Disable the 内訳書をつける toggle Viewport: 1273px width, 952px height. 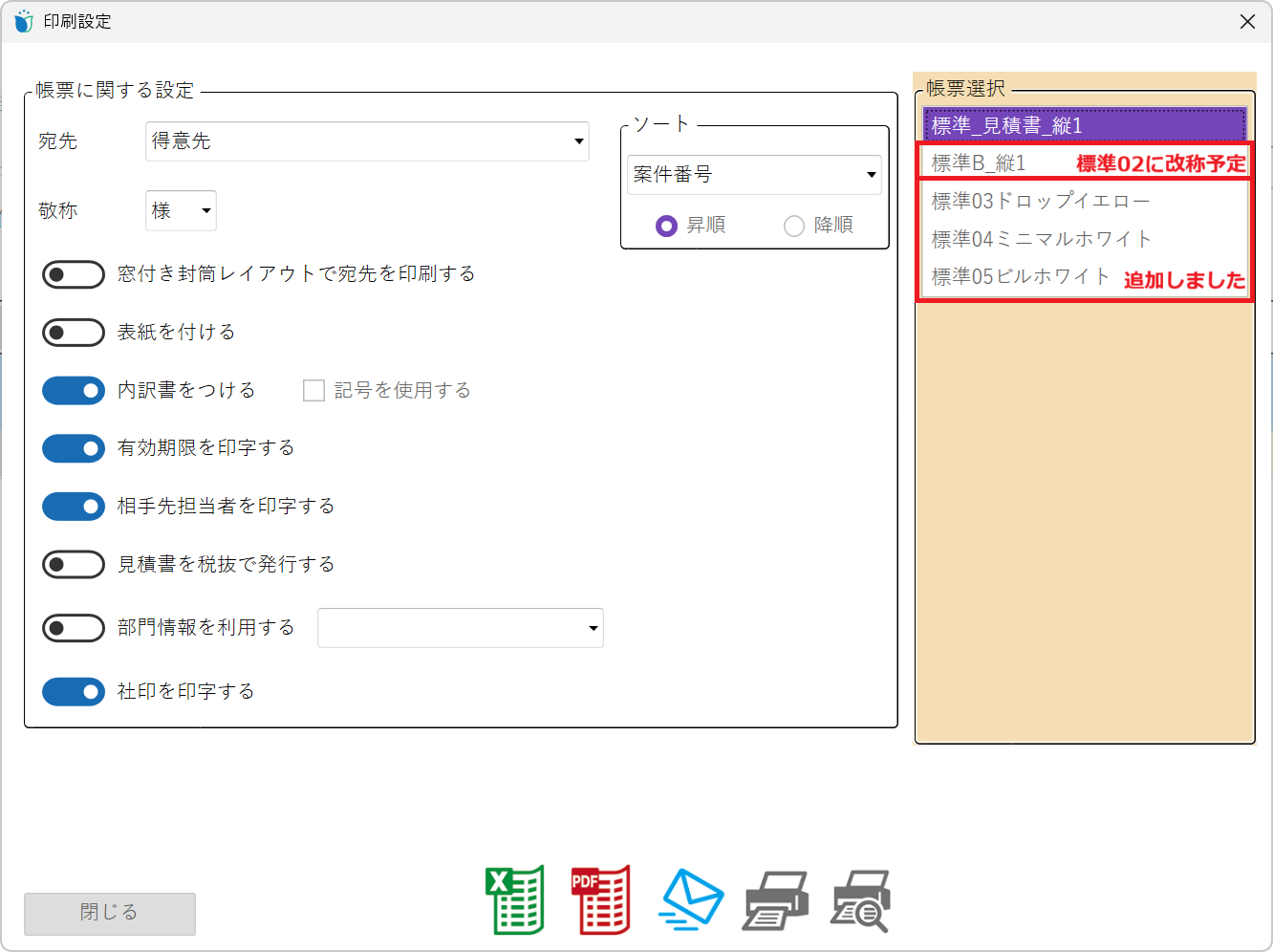[x=74, y=391]
